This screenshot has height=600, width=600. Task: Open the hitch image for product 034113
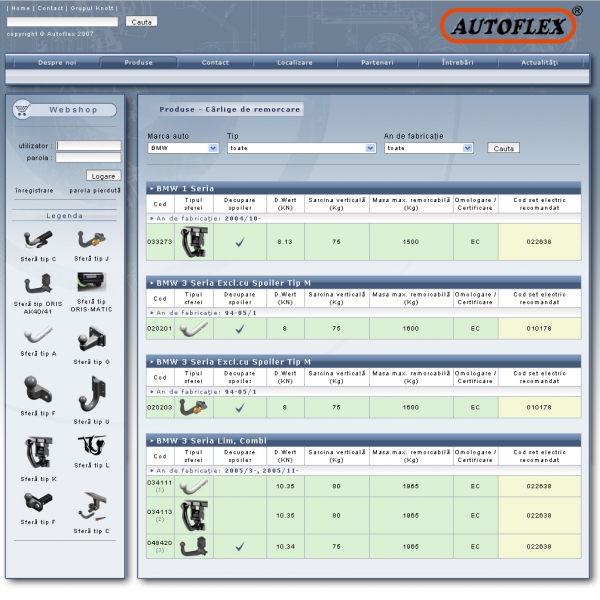tap(194, 516)
